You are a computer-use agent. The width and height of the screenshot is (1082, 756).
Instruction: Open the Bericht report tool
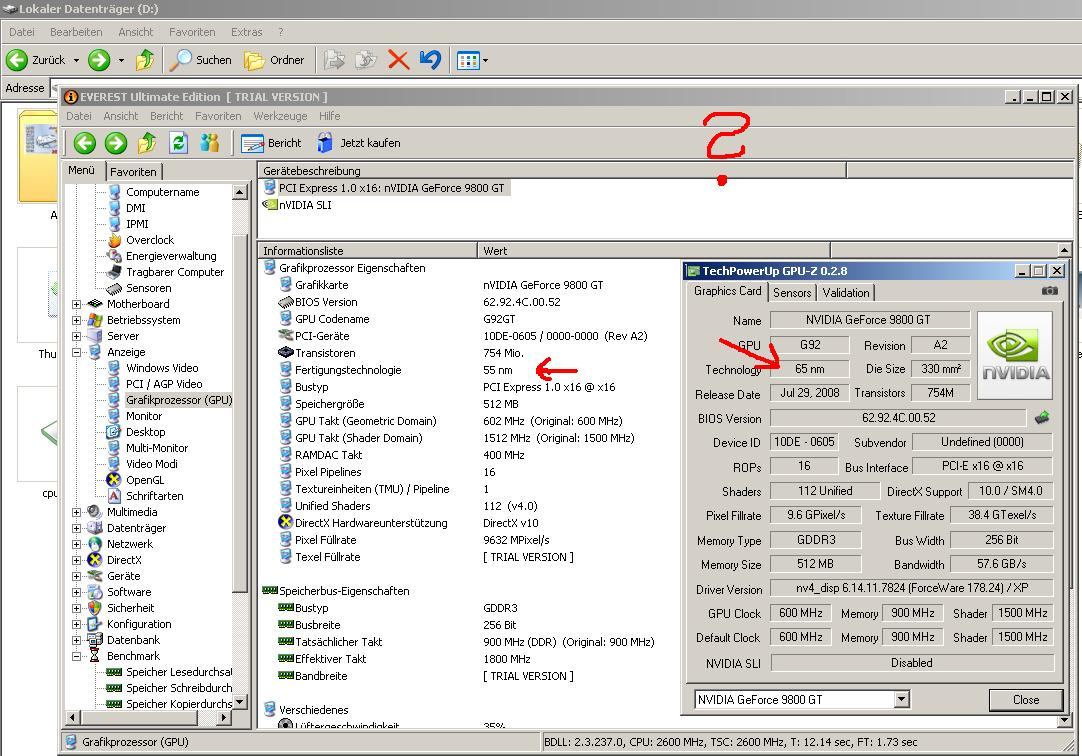tap(271, 143)
